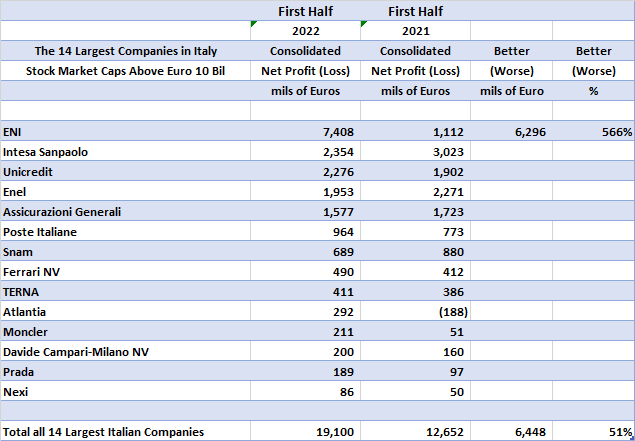Click green error indicator on 2021 cell
635x441 pixels.
pos(364,23)
